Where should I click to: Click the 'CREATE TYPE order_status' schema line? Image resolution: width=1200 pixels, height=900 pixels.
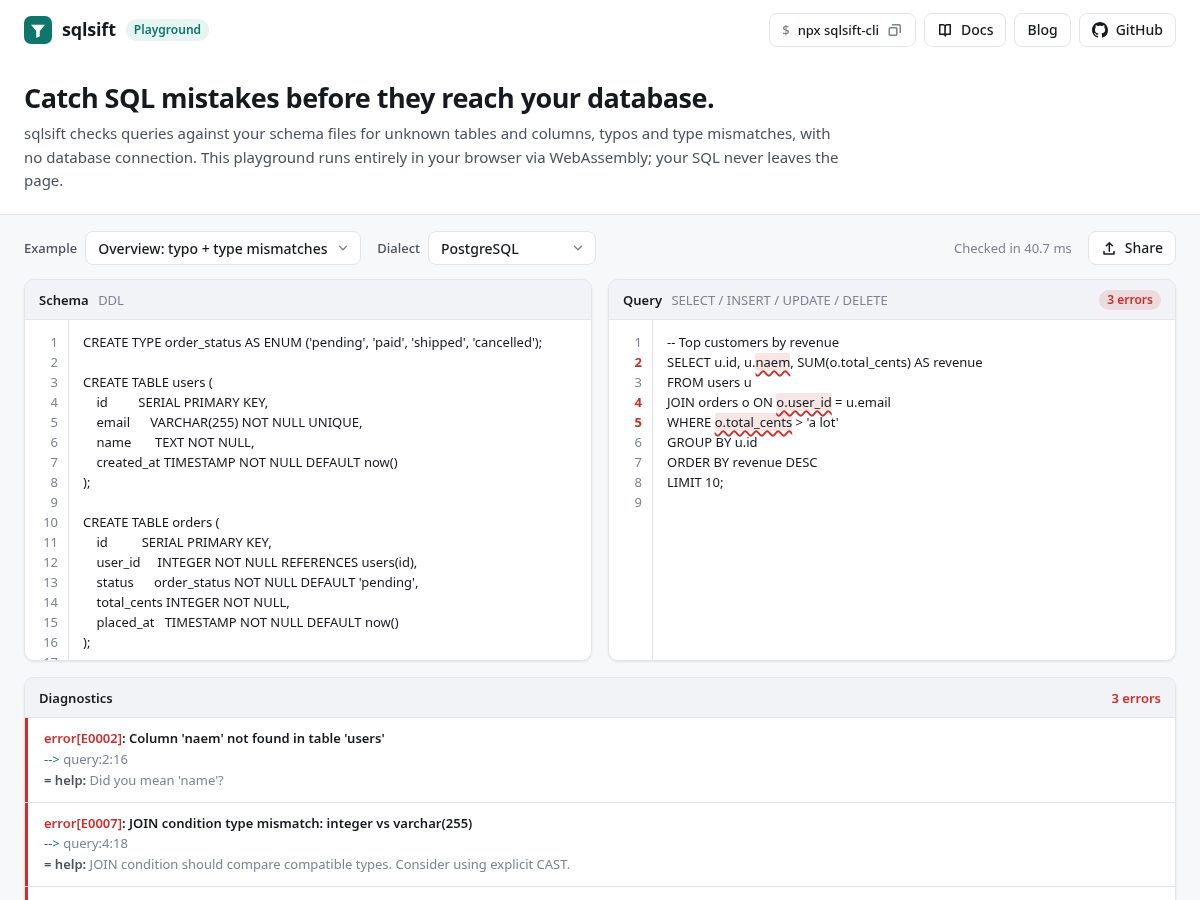[312, 342]
